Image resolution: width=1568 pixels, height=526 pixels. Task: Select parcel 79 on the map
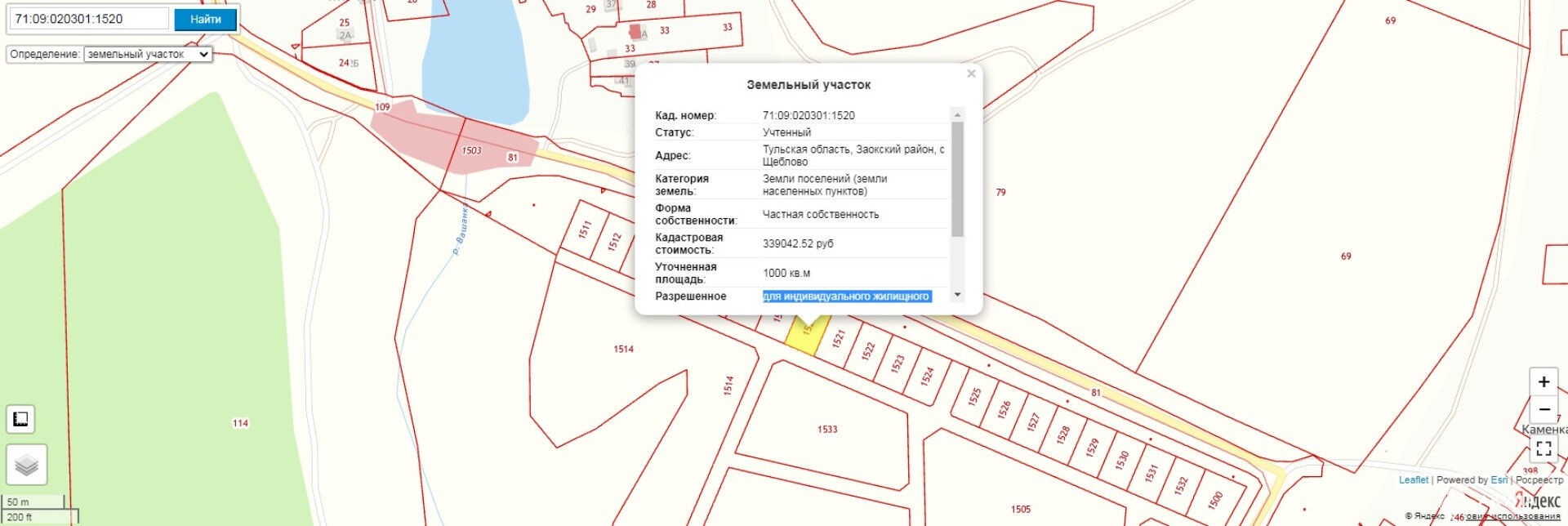(x=1000, y=193)
